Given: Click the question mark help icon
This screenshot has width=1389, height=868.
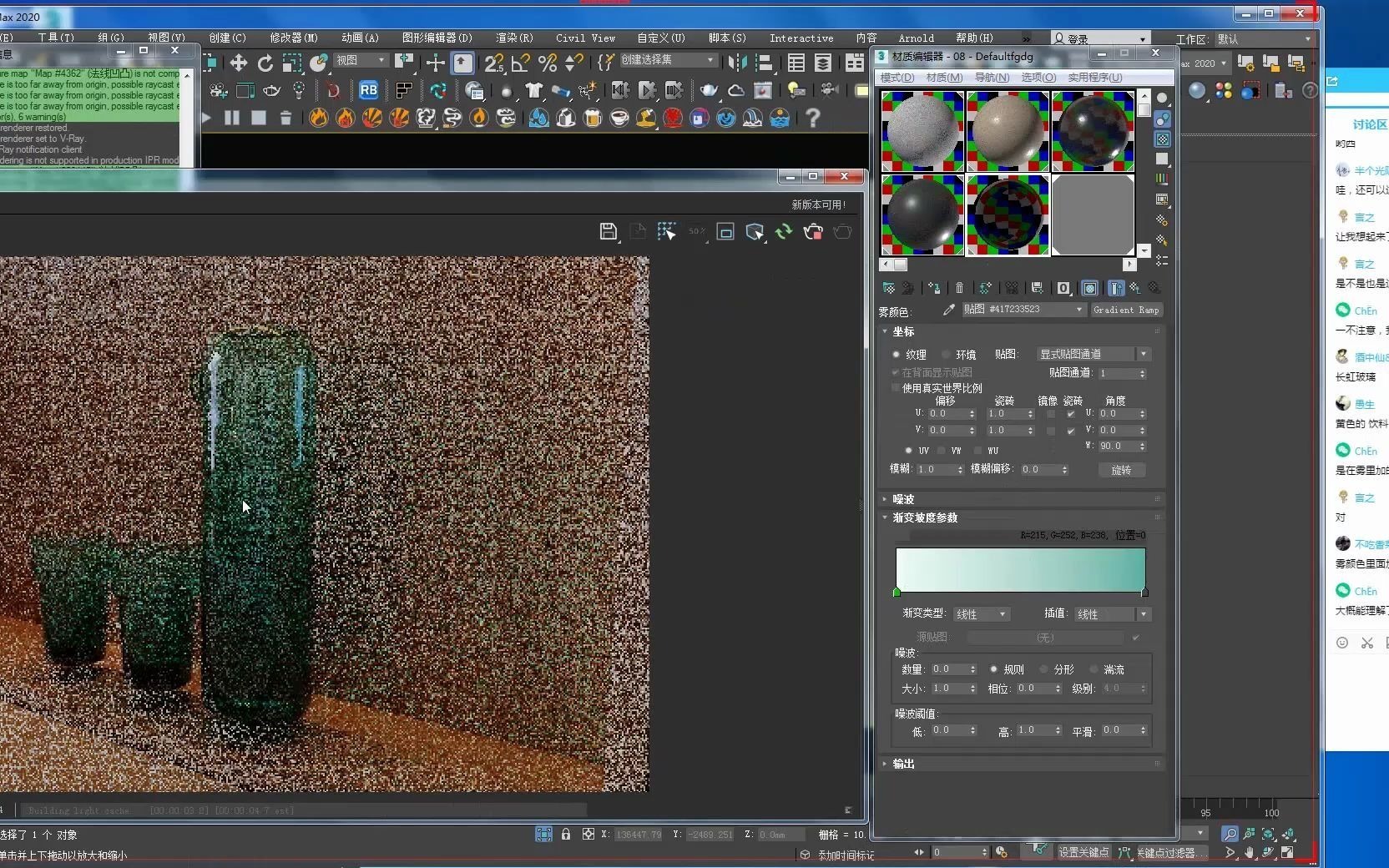Looking at the screenshot, I should click(x=813, y=118).
